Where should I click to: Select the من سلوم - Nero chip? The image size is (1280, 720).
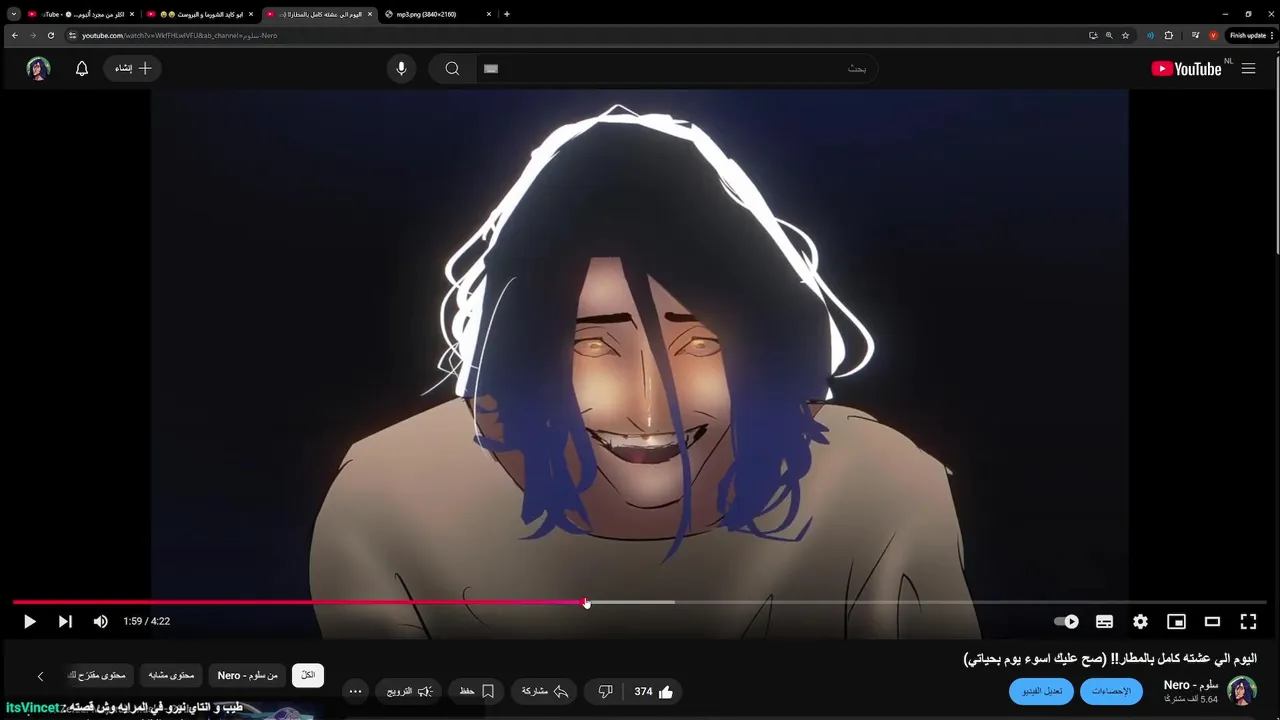point(248,675)
